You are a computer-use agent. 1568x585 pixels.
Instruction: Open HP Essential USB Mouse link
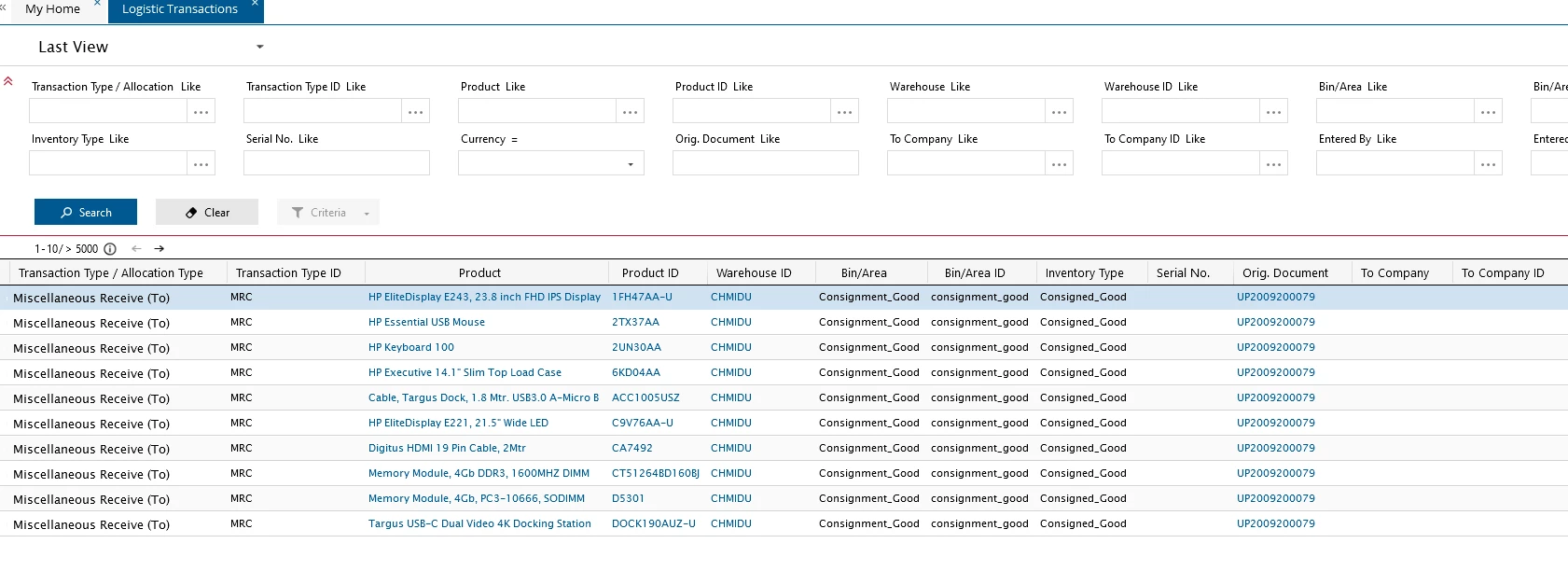[x=426, y=322]
